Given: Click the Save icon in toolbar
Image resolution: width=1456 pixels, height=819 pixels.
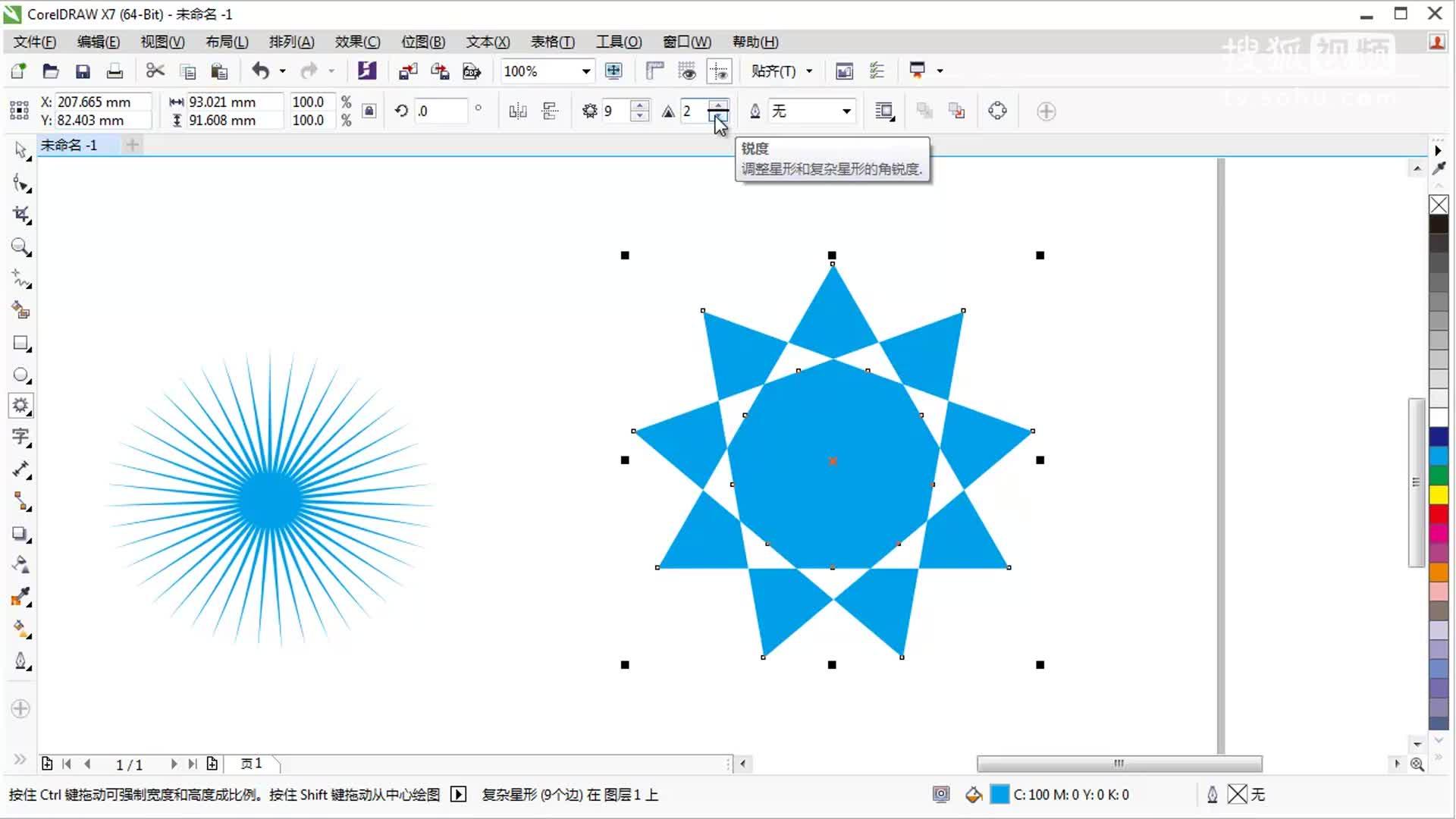Looking at the screenshot, I should click(83, 71).
